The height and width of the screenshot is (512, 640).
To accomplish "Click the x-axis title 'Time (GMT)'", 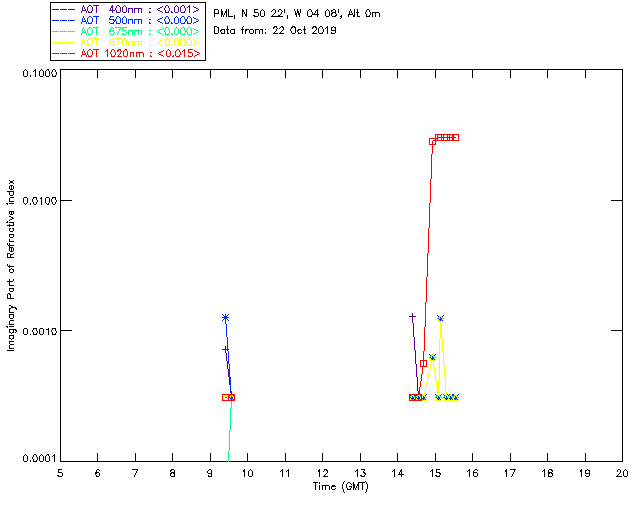I will coord(340,487).
